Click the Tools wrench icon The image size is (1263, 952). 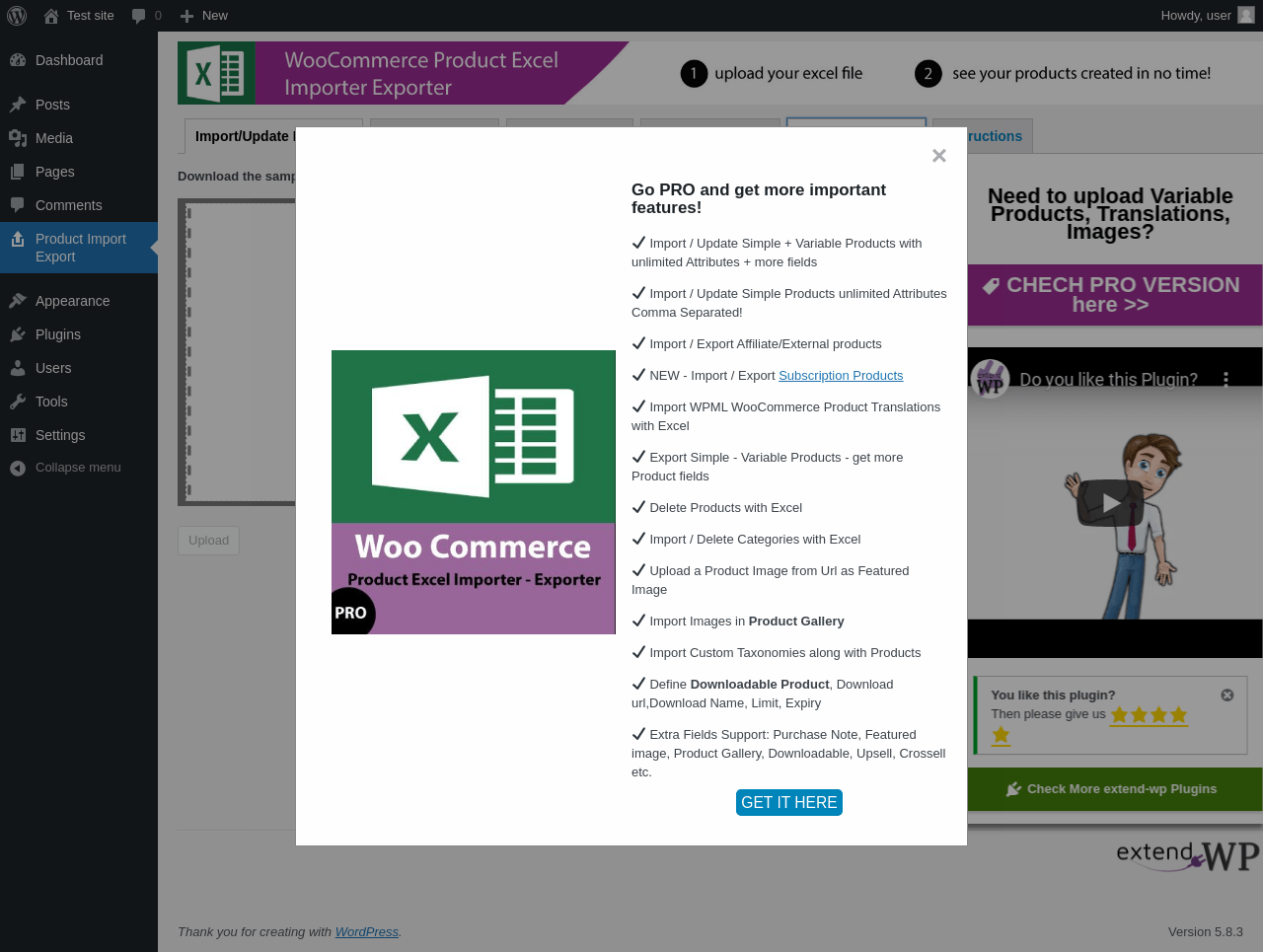pyautogui.click(x=18, y=402)
